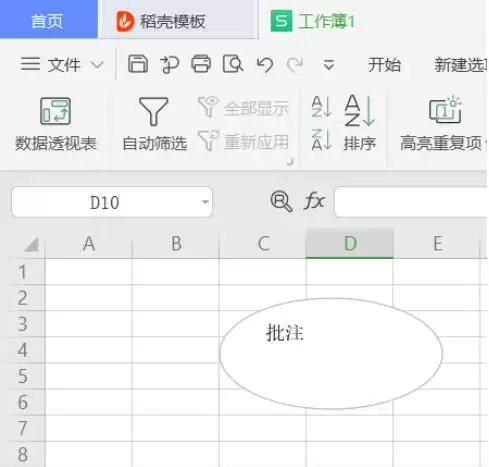Click the Save icon in quick toolbar

(x=138, y=64)
